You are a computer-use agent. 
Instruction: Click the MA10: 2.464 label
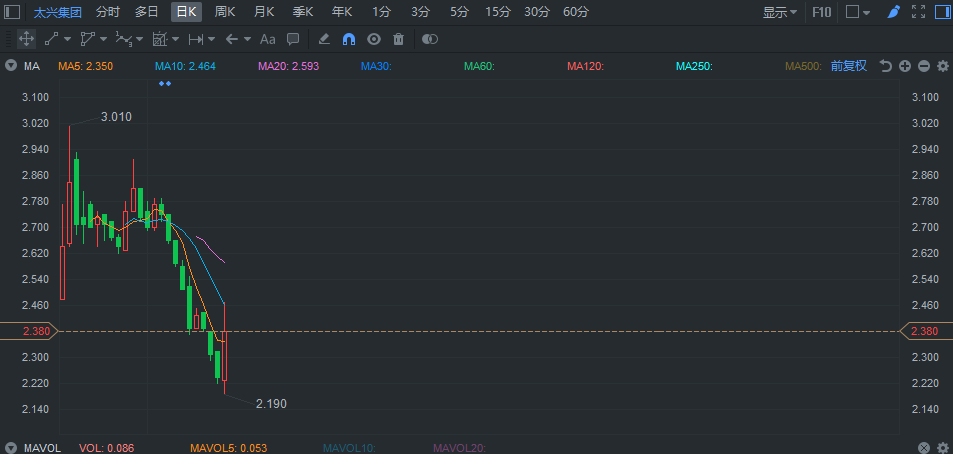185,66
